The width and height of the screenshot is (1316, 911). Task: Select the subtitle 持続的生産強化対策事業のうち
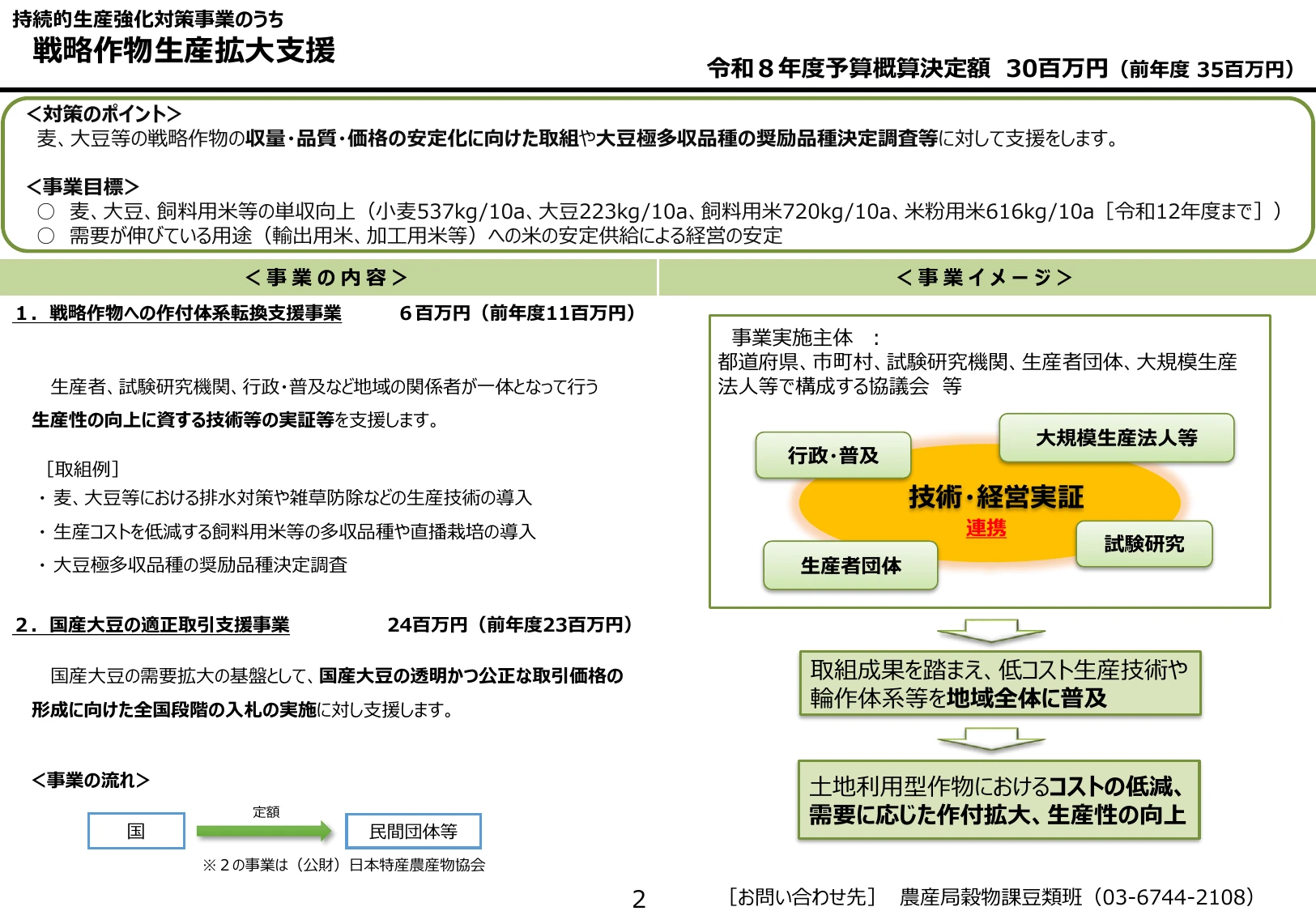coord(148,19)
